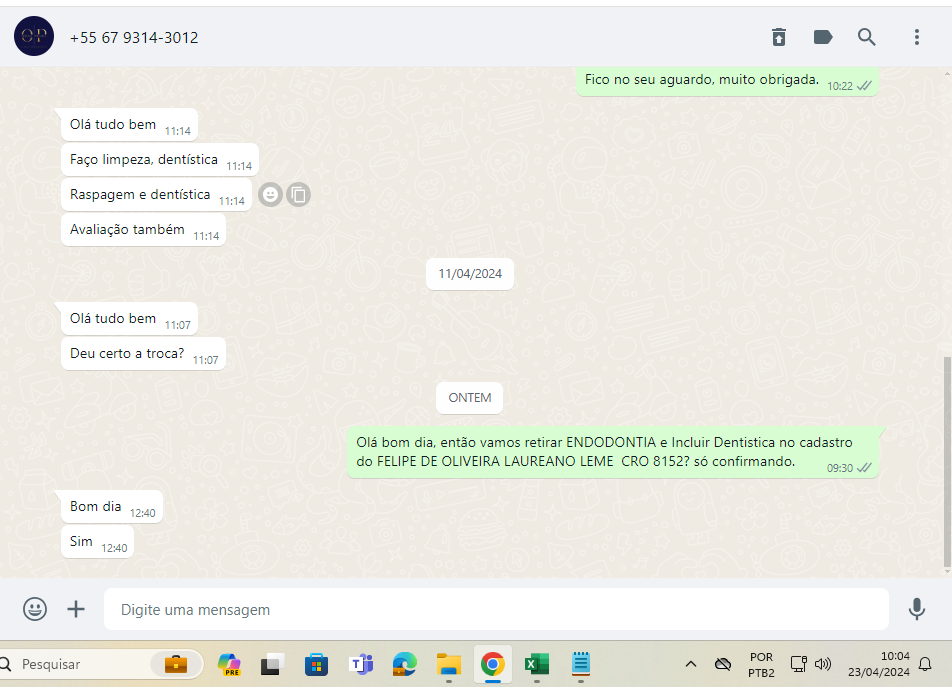Click the sent message about ENDODONTIA
The width and height of the screenshot is (952, 687).
point(613,452)
